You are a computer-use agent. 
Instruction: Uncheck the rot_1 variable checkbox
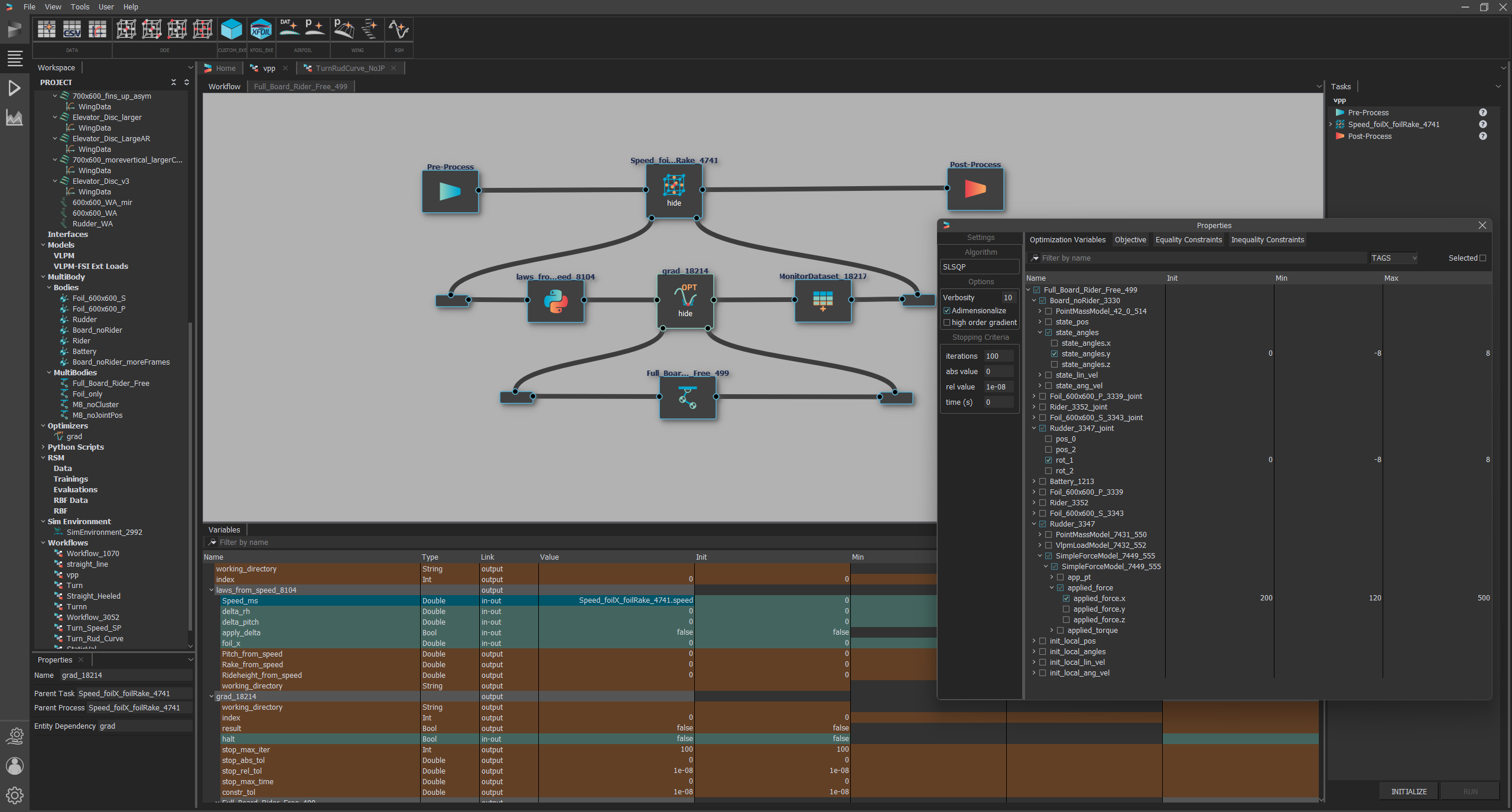click(1048, 460)
